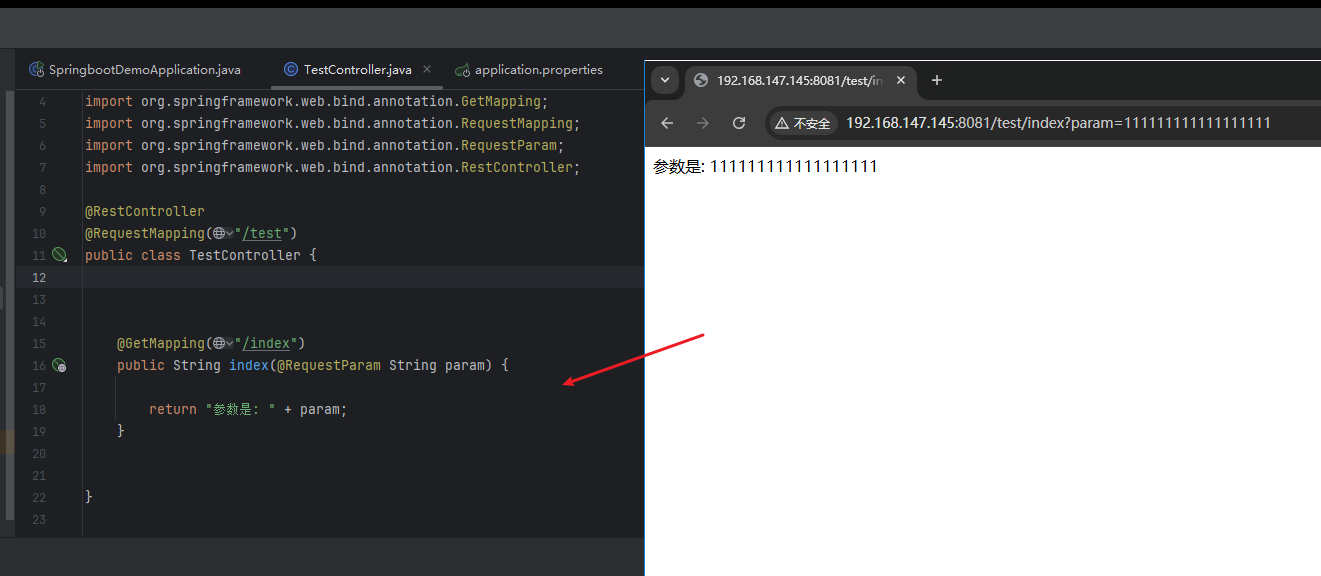The width and height of the screenshot is (1321, 576).
Task: Click the endpoint gutter icon beside the index method
Action: point(59,365)
